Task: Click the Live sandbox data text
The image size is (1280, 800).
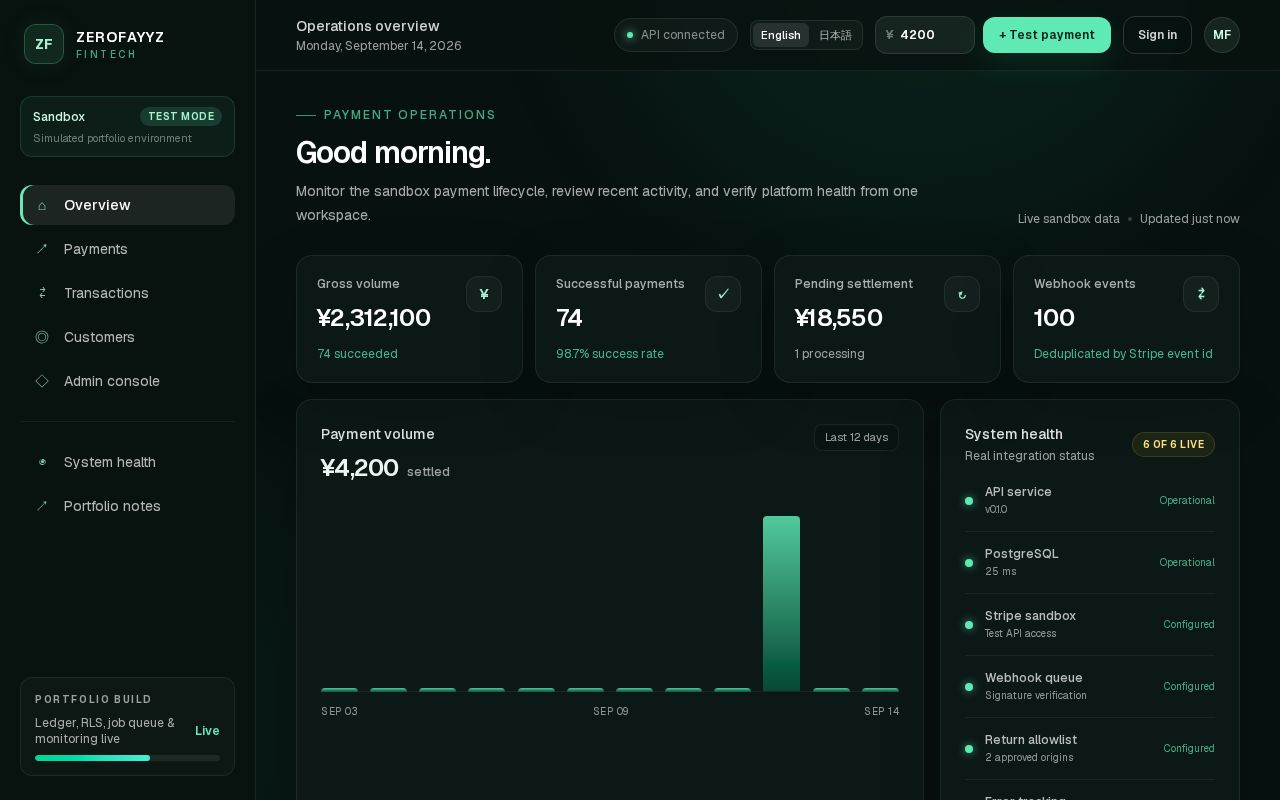Action: (1069, 219)
